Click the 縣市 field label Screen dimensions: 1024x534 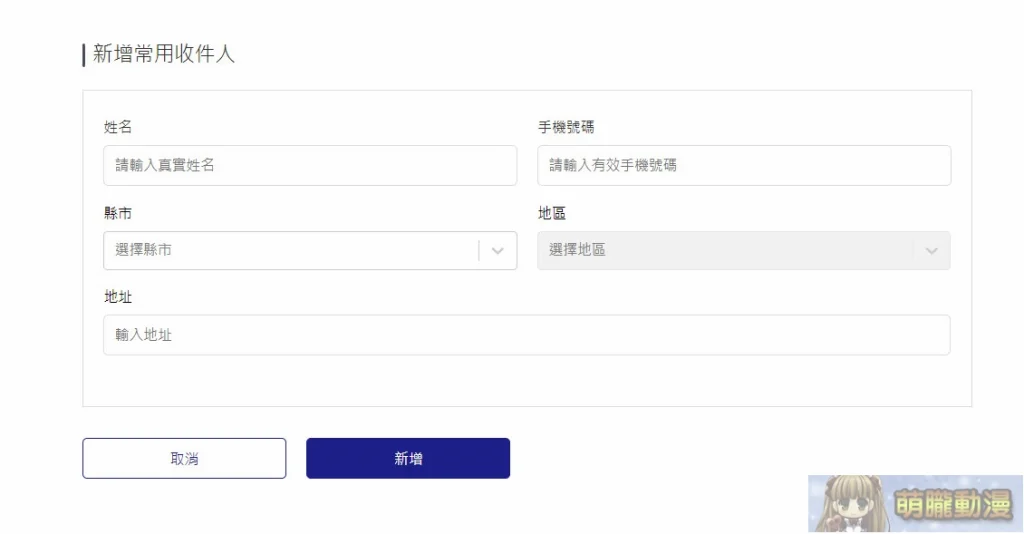click(x=118, y=213)
